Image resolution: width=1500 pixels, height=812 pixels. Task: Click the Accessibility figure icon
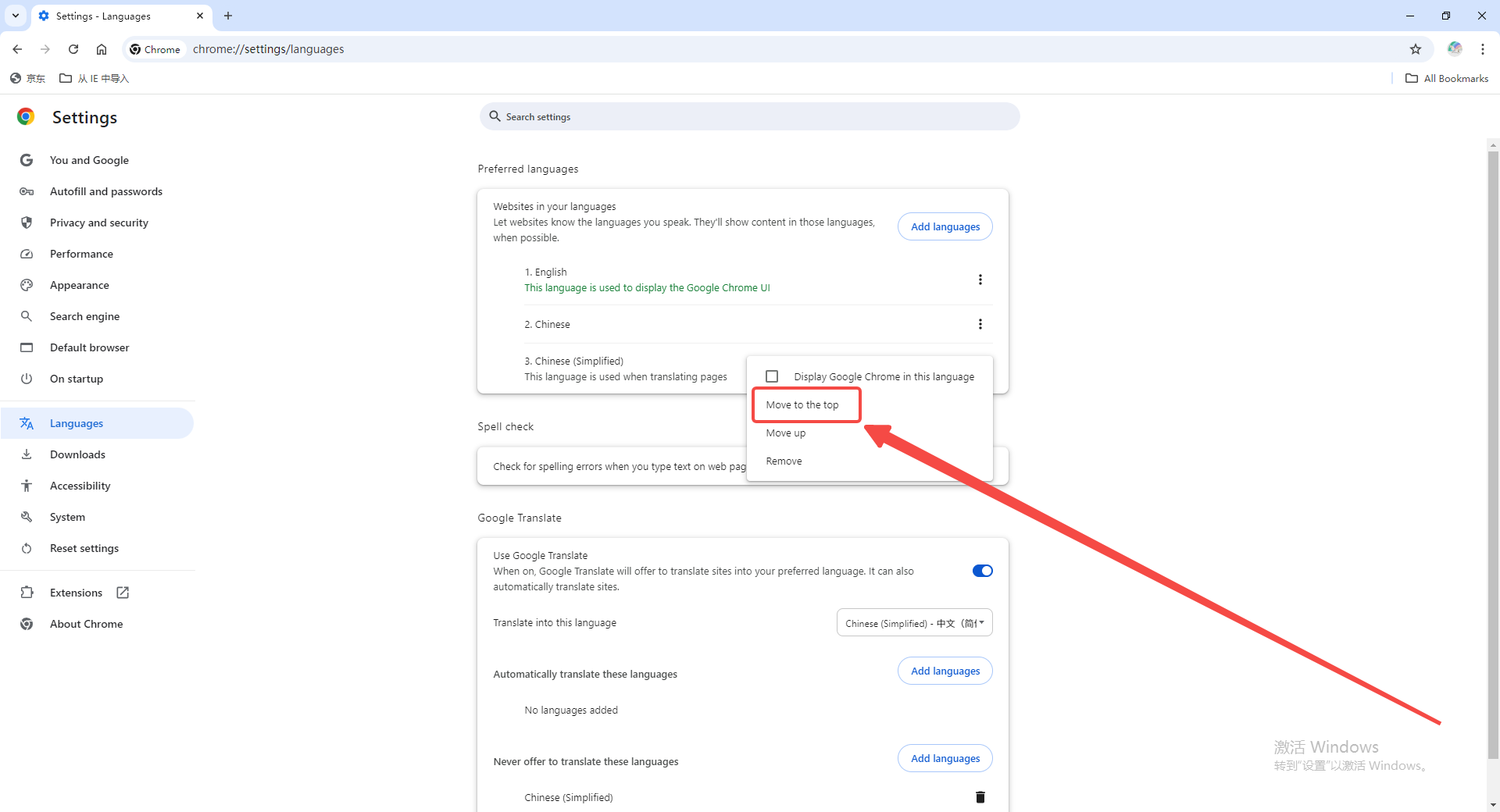pos(27,486)
